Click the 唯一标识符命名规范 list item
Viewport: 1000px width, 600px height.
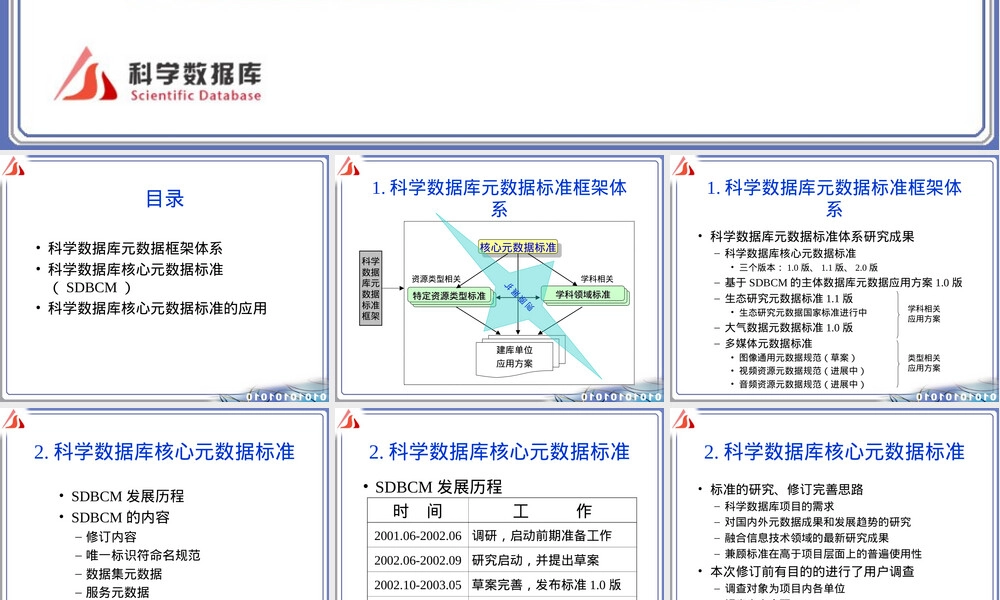(143, 555)
